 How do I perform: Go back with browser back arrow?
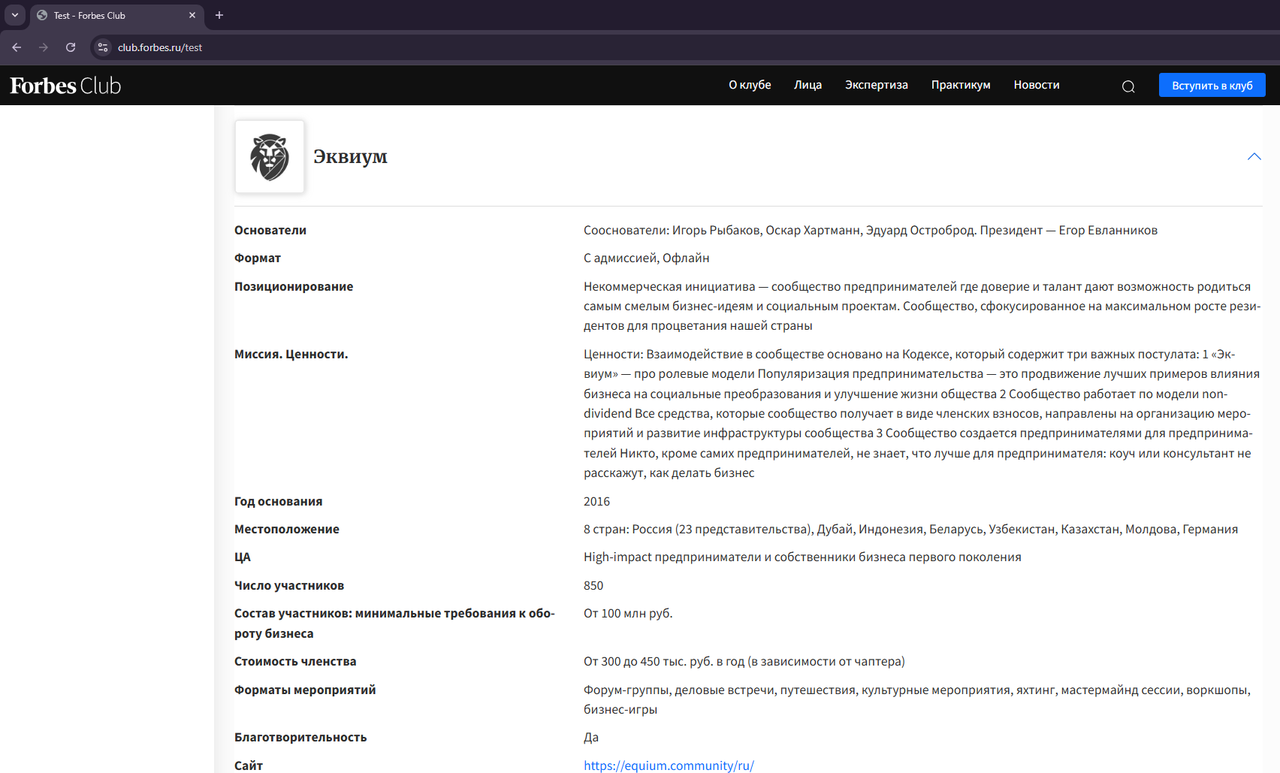pyautogui.click(x=16, y=47)
